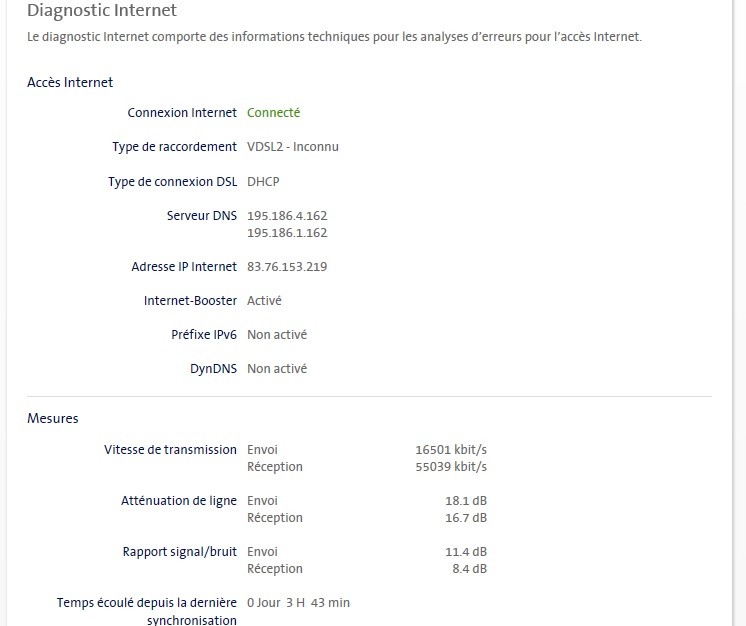Viewport: 746px width, 626px height.
Task: Click the green Connecté status text
Action: (273, 113)
